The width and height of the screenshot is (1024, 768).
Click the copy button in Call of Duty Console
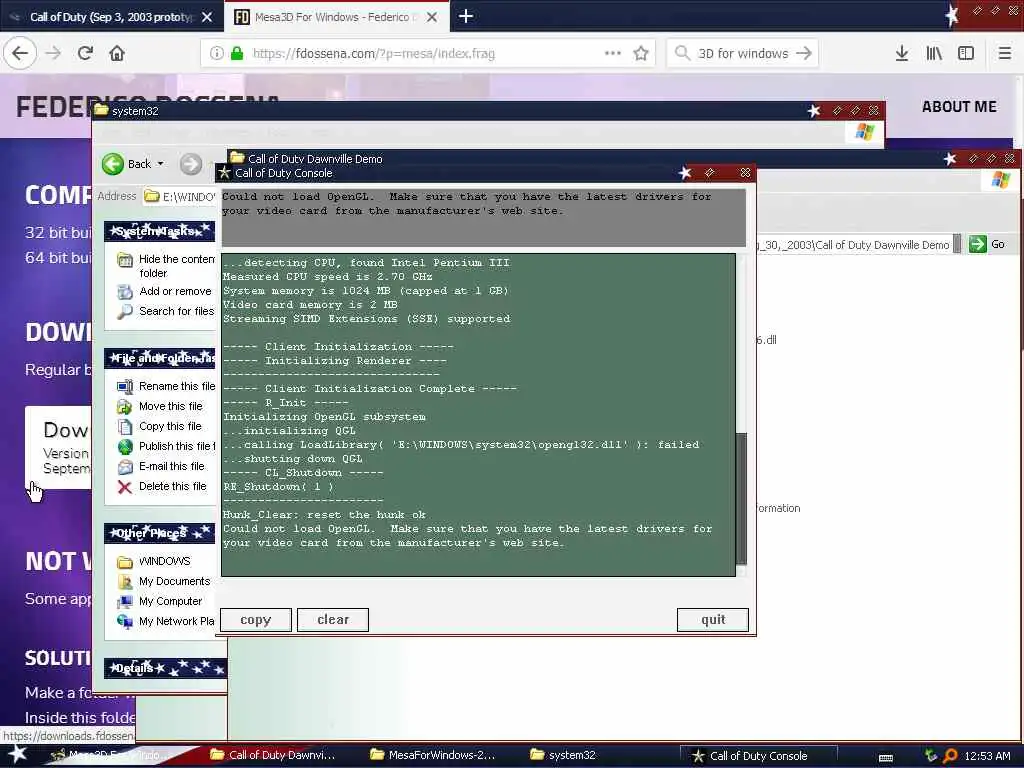[255, 620]
